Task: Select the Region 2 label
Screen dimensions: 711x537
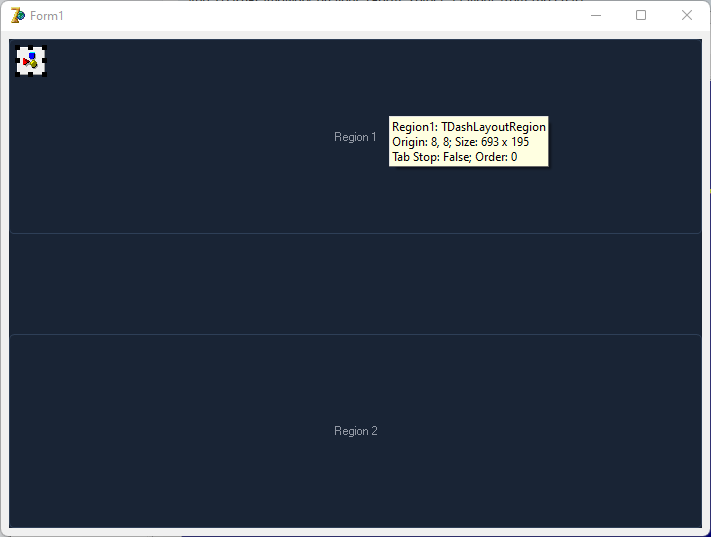Action: (356, 431)
